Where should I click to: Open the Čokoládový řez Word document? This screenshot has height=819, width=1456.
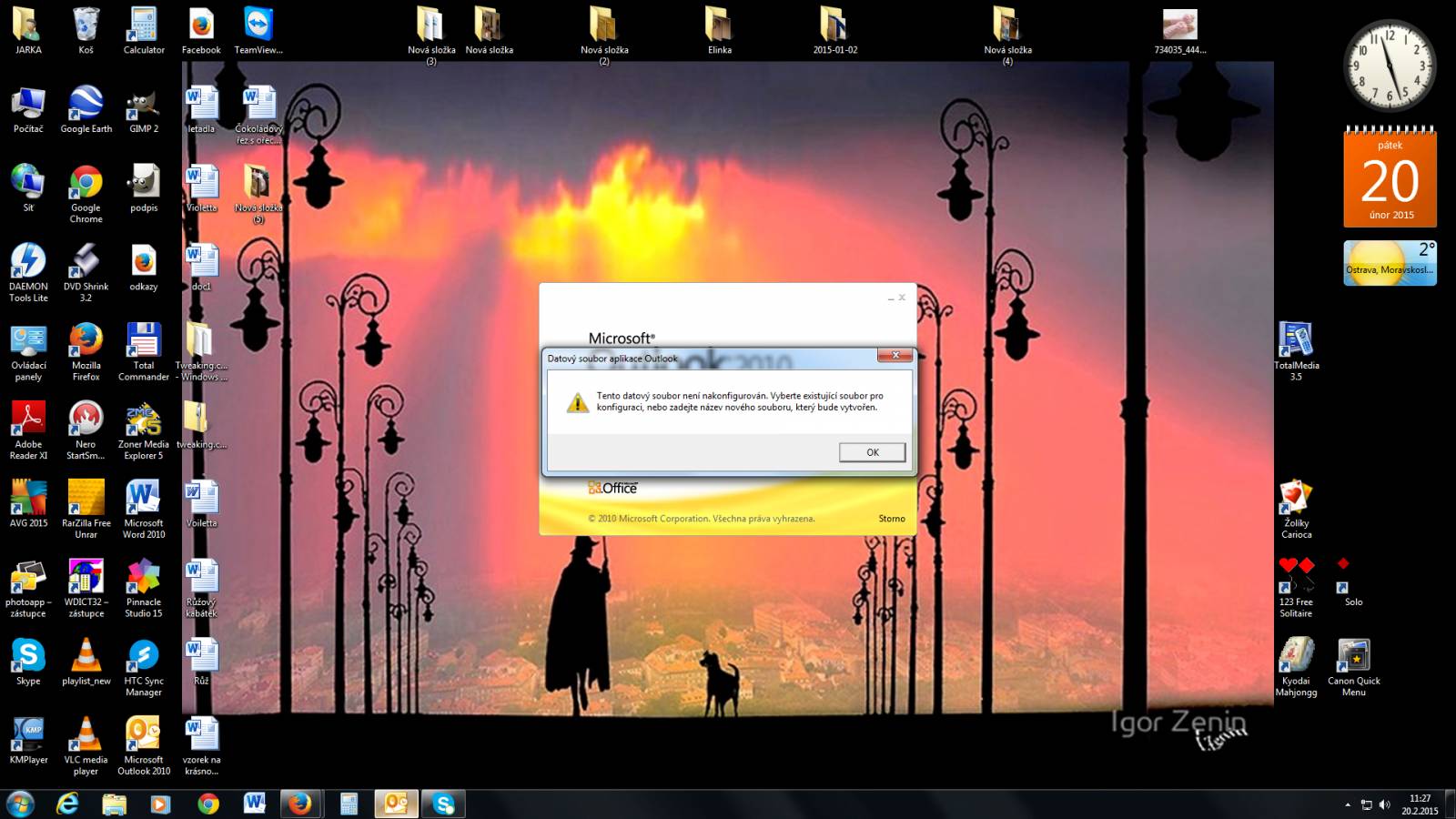coord(258,115)
